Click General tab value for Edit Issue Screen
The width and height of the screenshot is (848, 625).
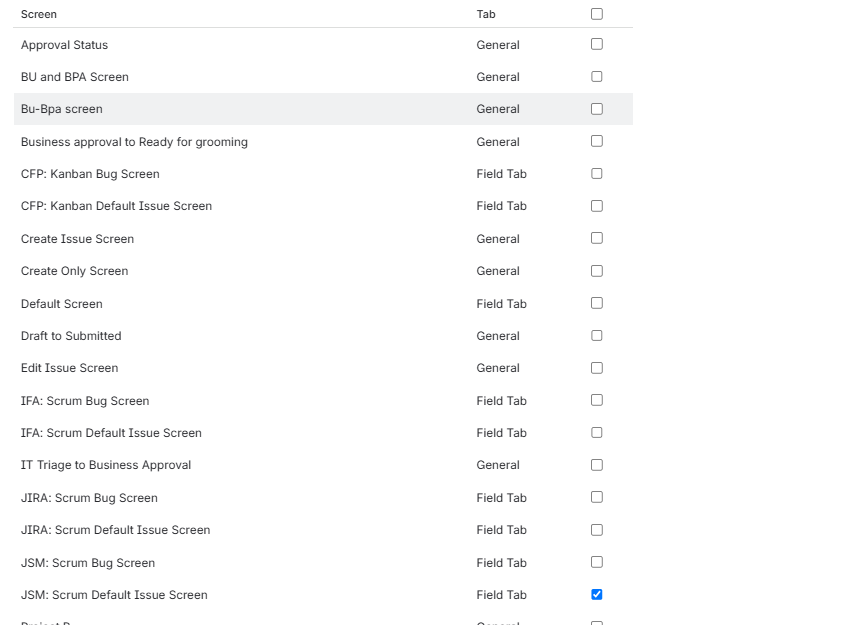pyautogui.click(x=498, y=368)
